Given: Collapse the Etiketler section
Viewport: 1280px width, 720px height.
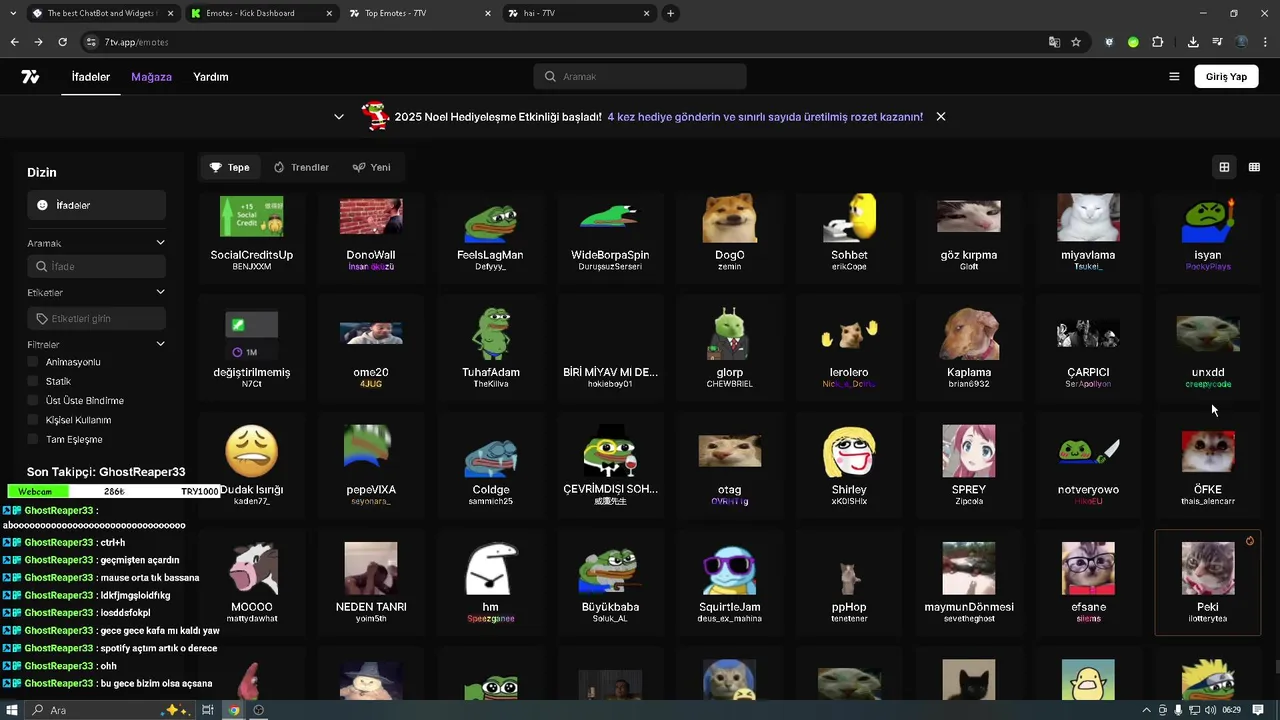Looking at the screenshot, I should click(x=160, y=292).
